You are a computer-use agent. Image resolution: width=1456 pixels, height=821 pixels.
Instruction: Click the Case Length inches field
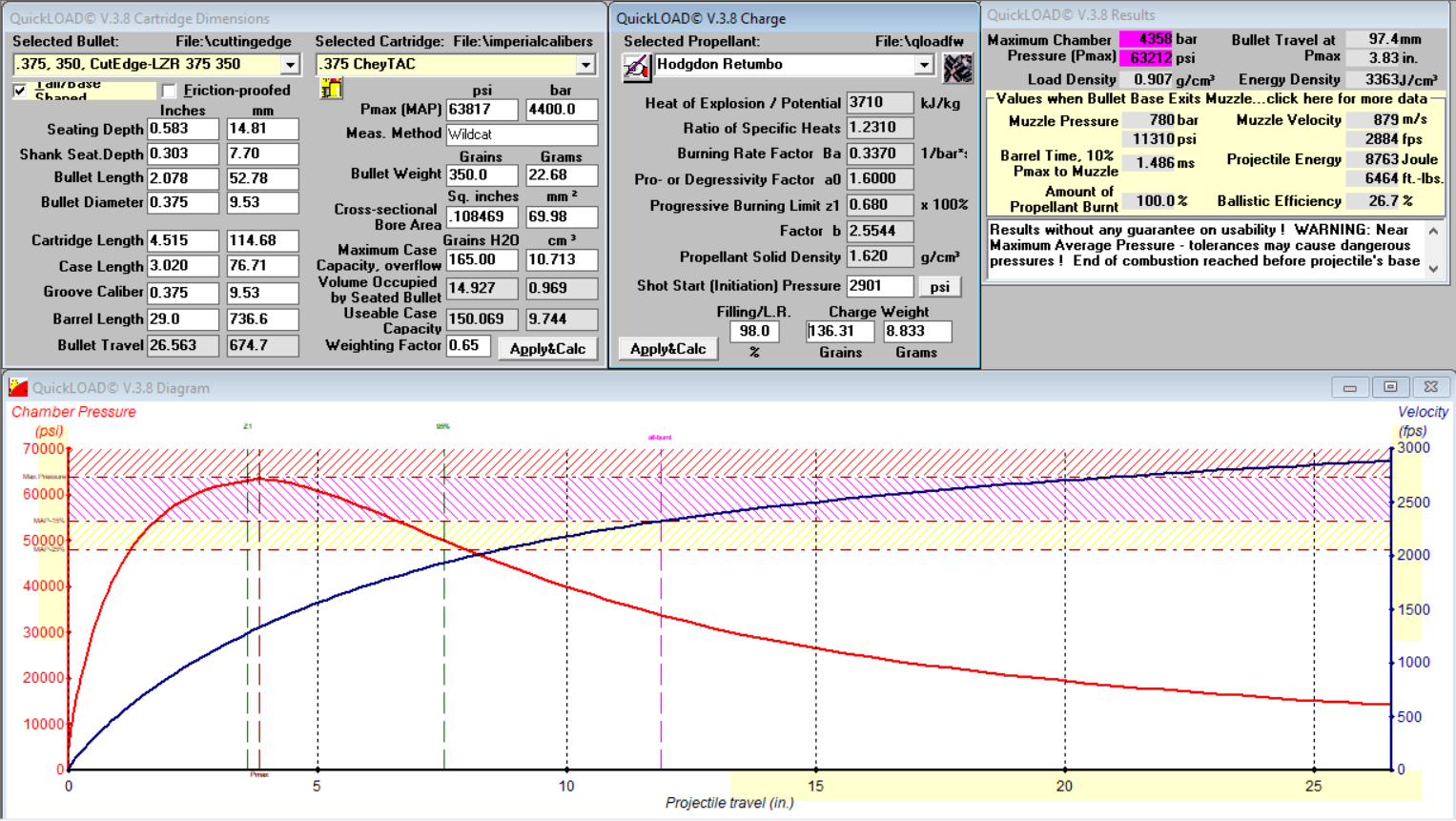coord(183,266)
